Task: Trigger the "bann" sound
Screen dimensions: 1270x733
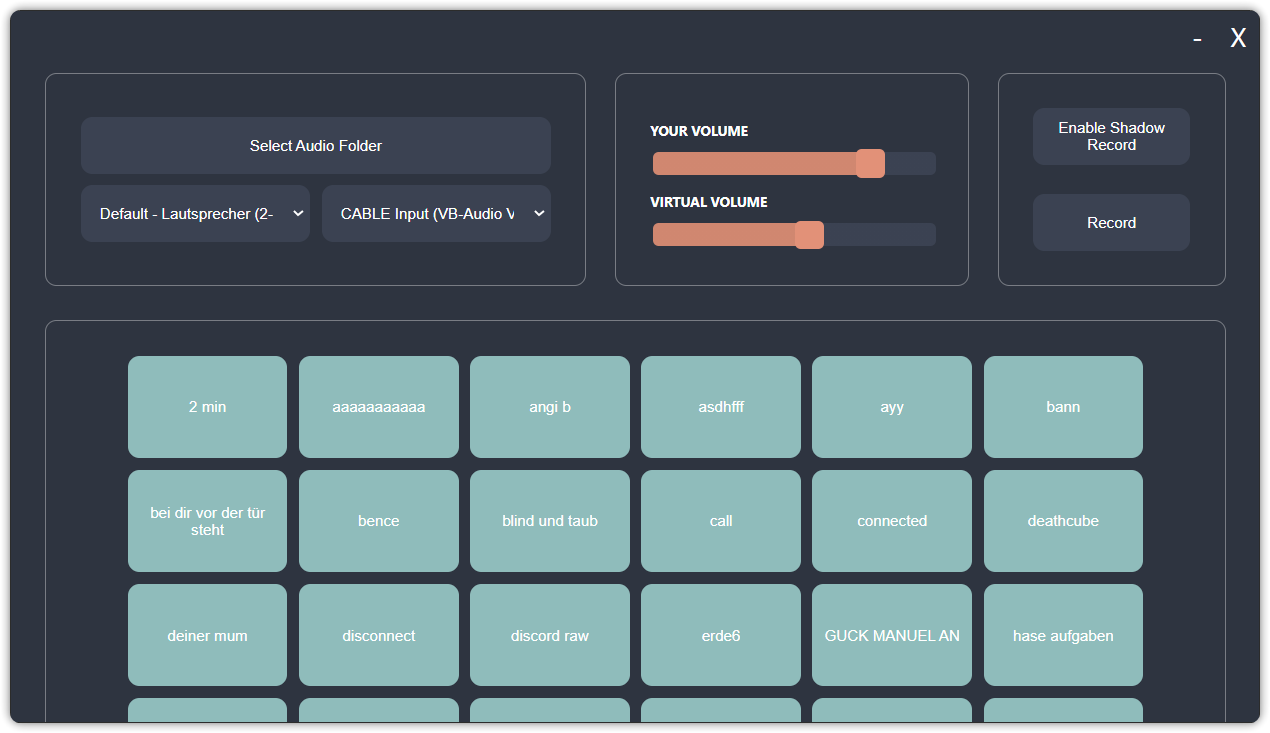Action: [x=1063, y=407]
